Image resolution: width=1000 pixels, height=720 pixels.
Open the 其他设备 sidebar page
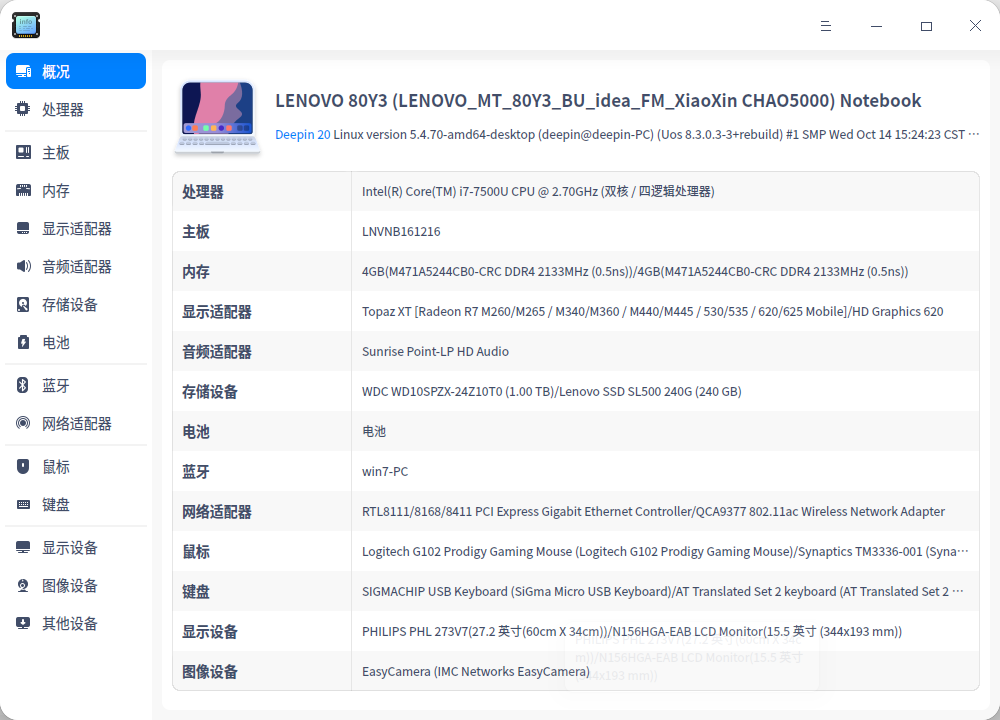pyautogui.click(x=76, y=623)
